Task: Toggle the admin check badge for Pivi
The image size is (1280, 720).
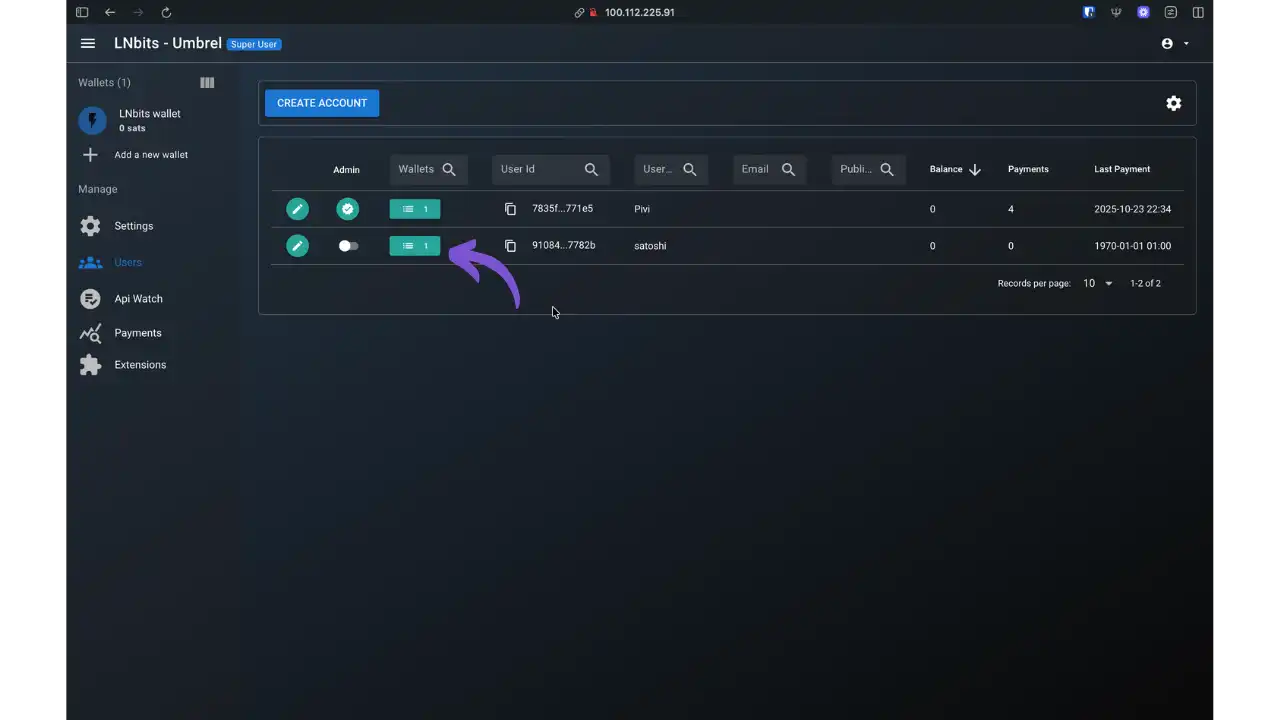Action: click(x=347, y=209)
